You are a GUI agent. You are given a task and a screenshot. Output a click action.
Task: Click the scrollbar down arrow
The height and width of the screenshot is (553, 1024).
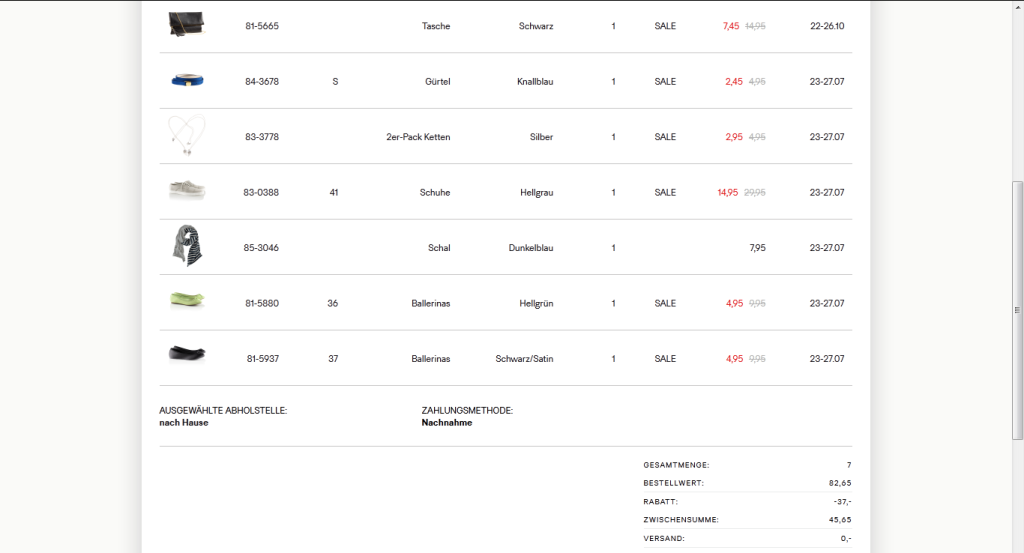(1017, 546)
